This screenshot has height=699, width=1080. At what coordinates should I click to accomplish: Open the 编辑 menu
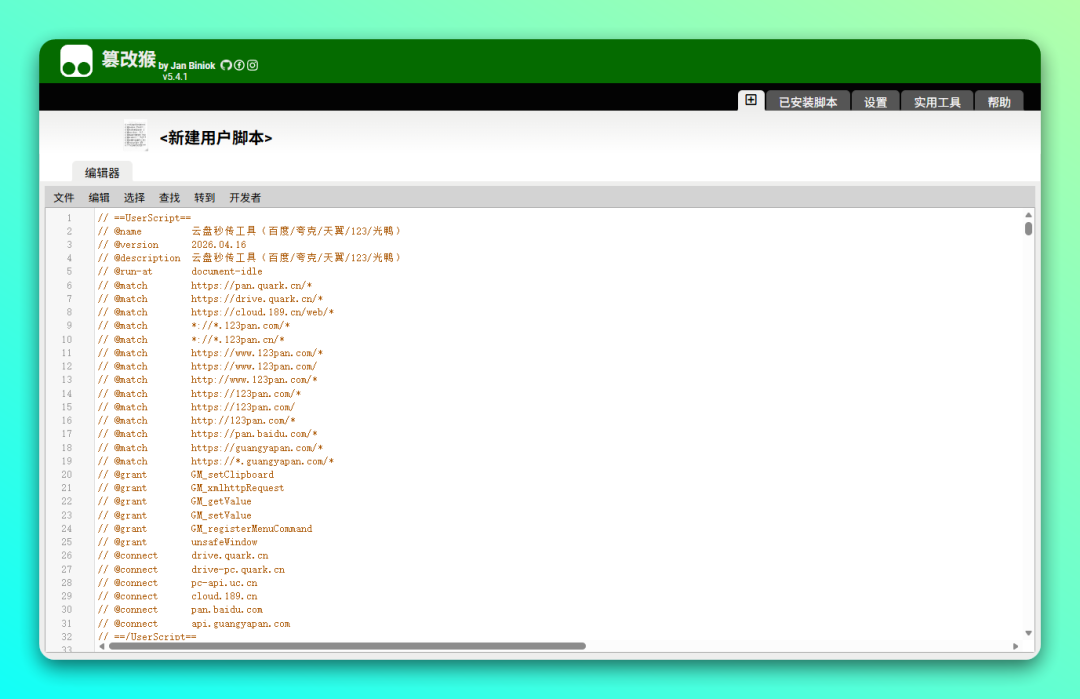click(x=98, y=197)
